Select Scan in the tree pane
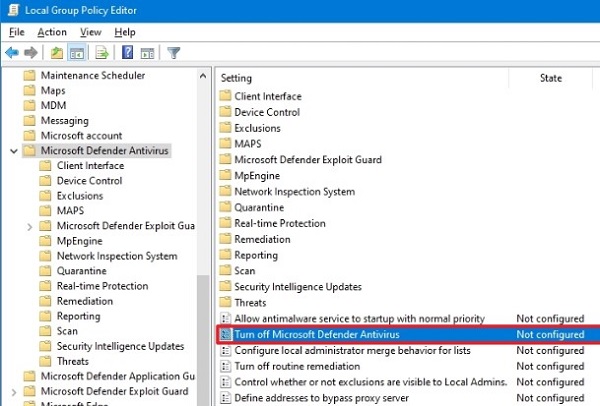600x406 pixels. [x=67, y=331]
